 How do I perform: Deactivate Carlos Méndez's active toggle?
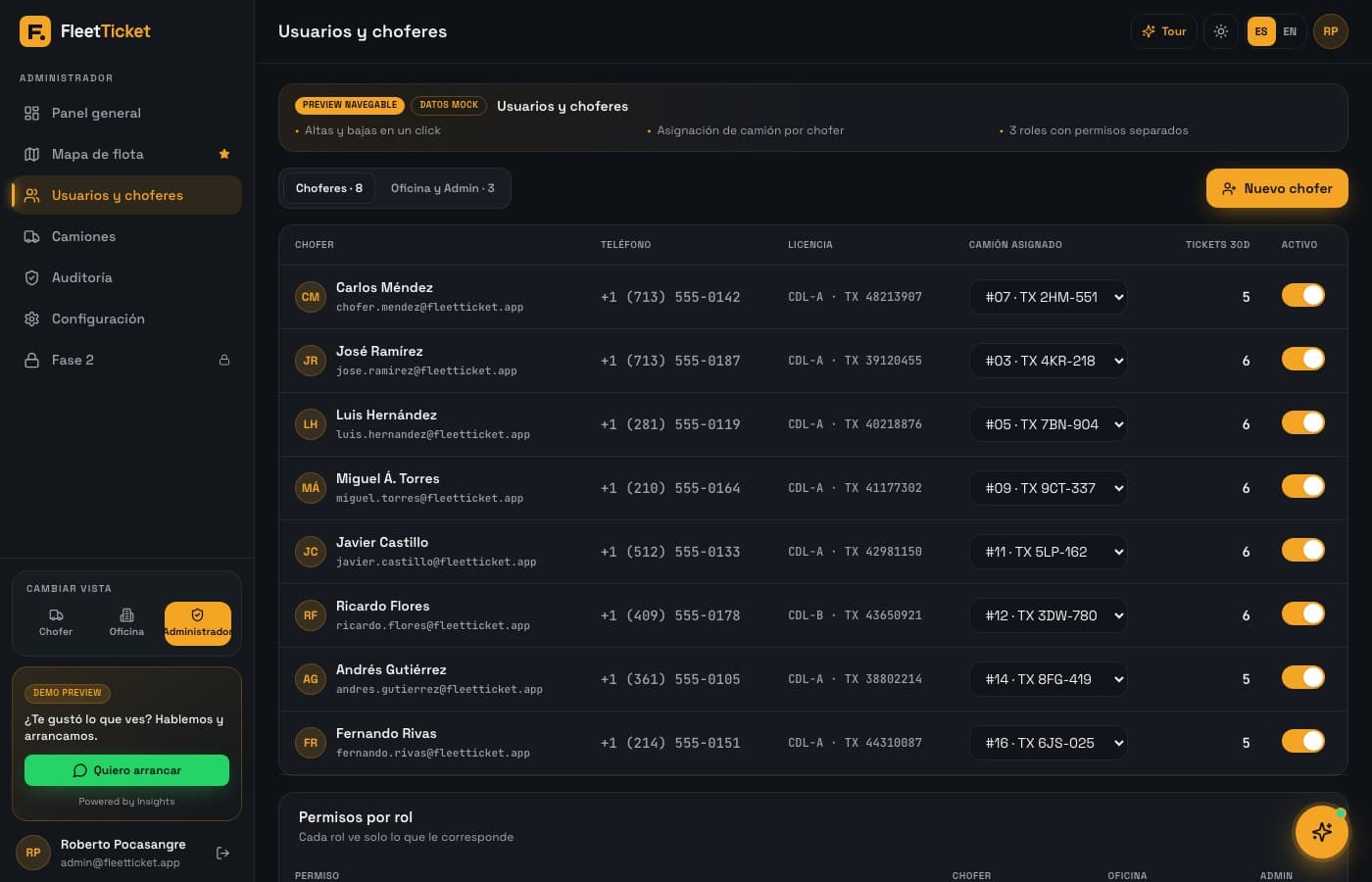coord(1303,295)
